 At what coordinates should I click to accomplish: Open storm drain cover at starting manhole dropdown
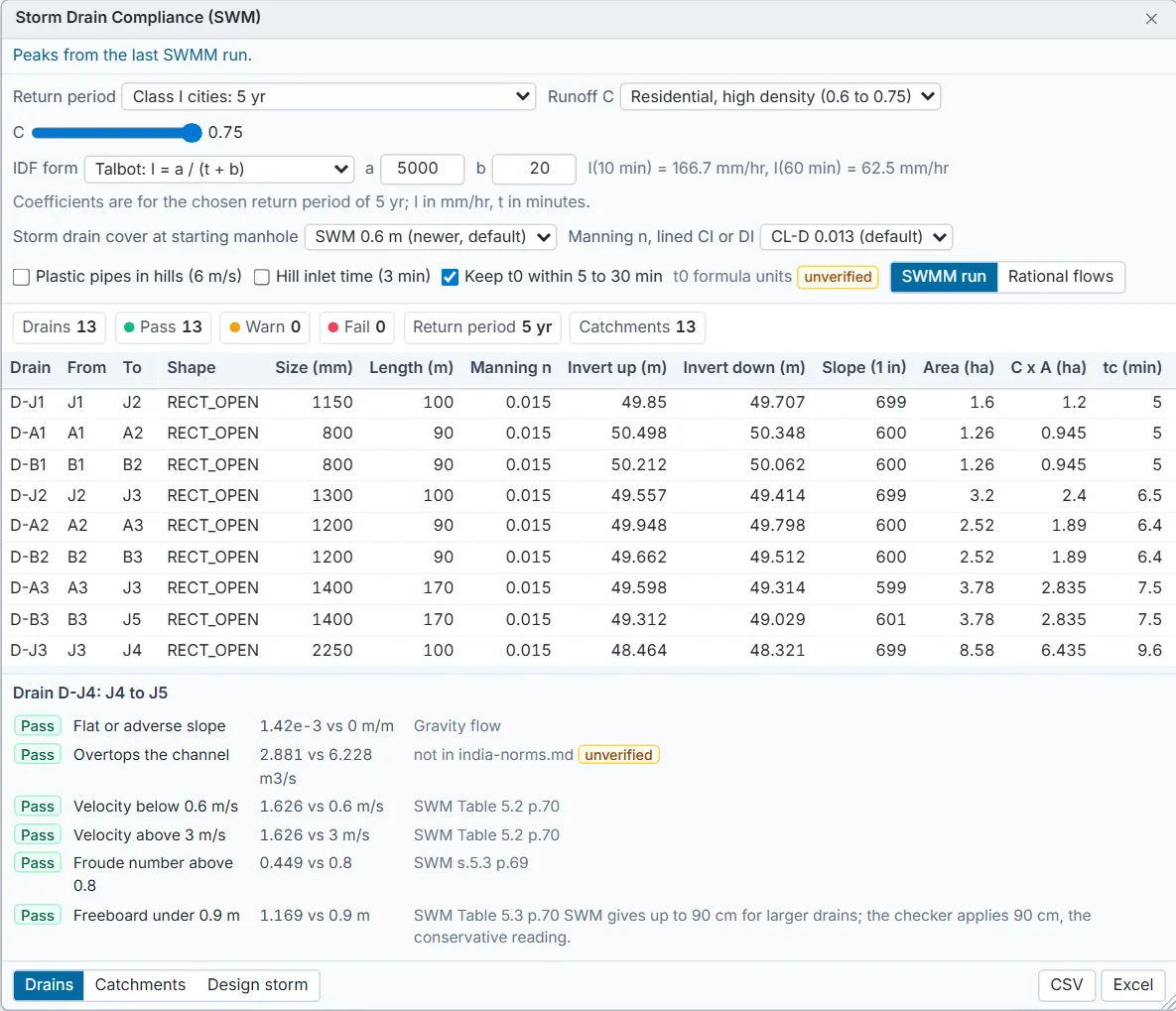pos(431,237)
